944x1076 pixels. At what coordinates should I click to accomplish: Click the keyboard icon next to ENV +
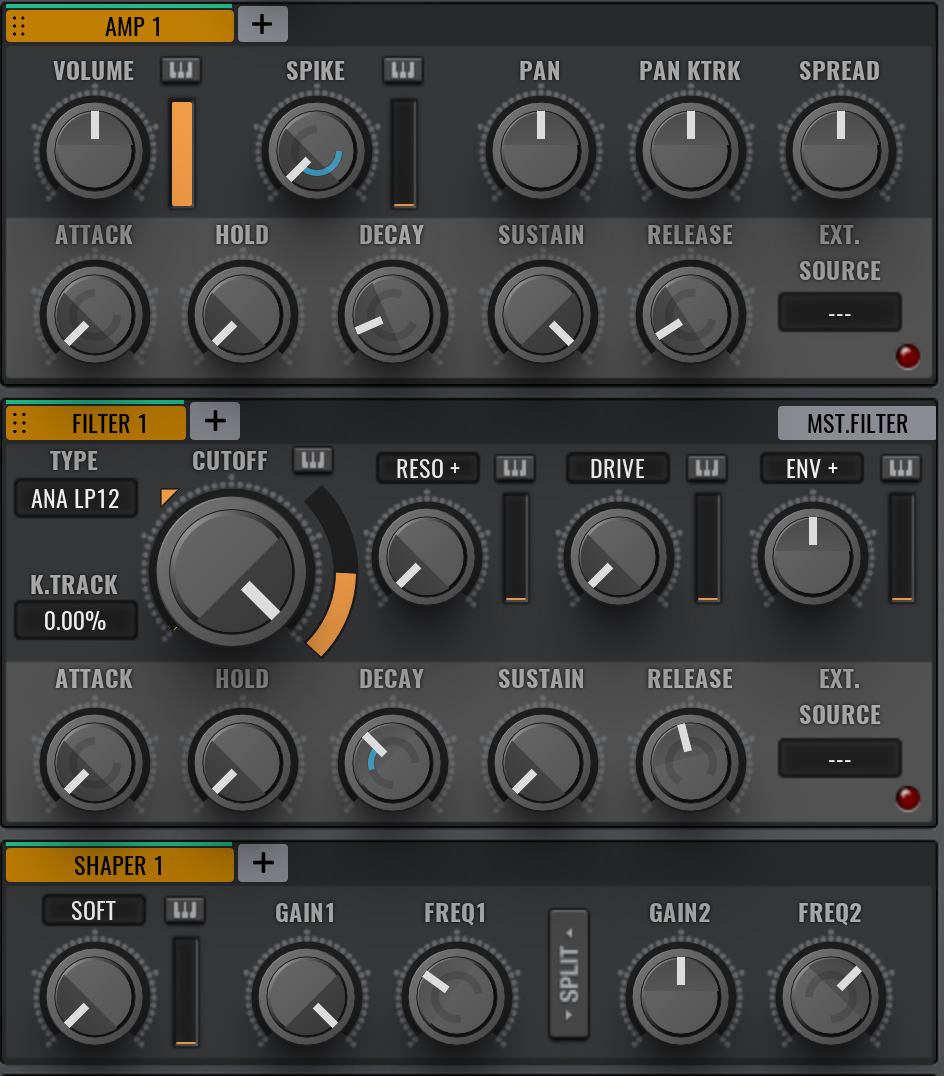[x=901, y=469]
